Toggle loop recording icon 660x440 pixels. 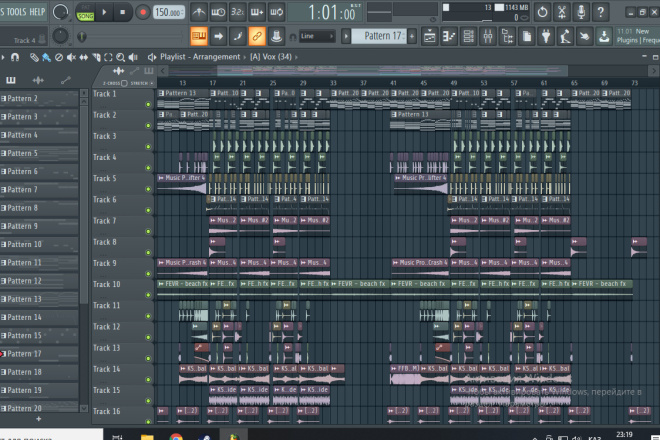[x=276, y=12]
